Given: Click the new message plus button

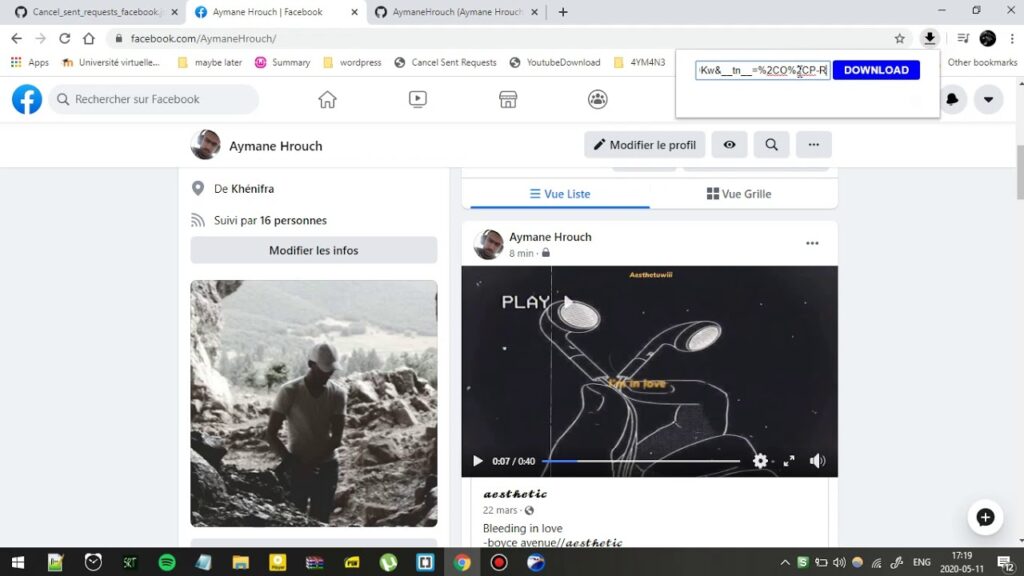Looking at the screenshot, I should [x=985, y=517].
